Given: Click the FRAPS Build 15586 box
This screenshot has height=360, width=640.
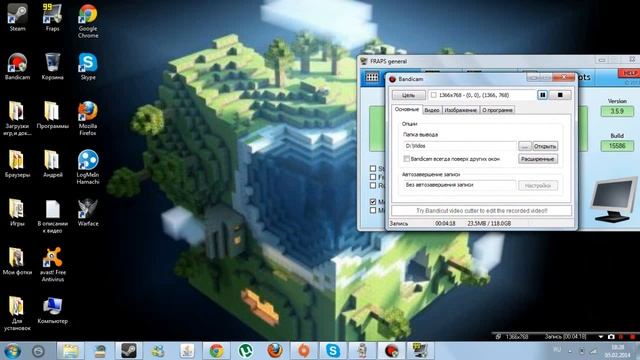Looking at the screenshot, I should coord(617,146).
